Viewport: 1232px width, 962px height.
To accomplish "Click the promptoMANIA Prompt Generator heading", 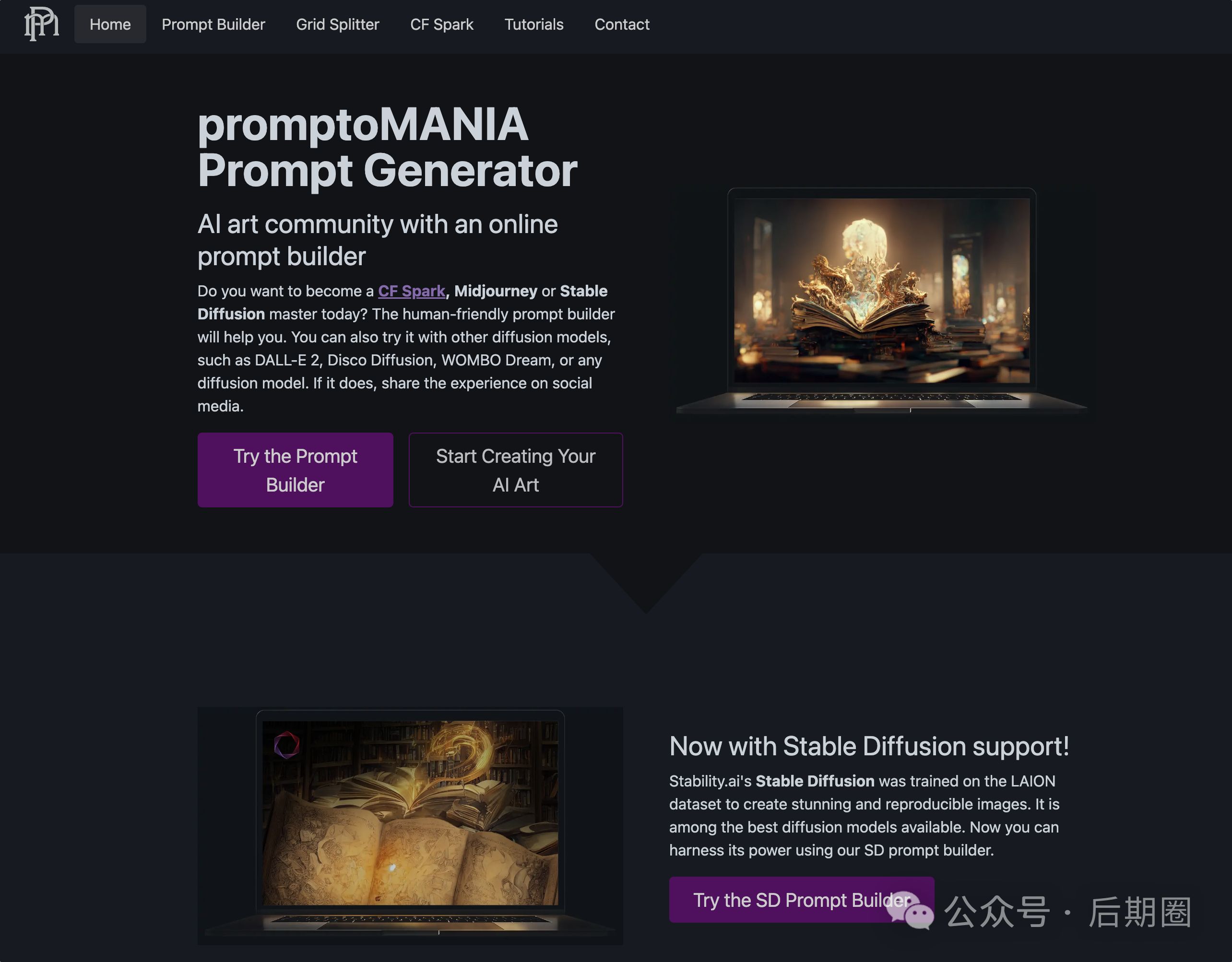I will coord(387,147).
